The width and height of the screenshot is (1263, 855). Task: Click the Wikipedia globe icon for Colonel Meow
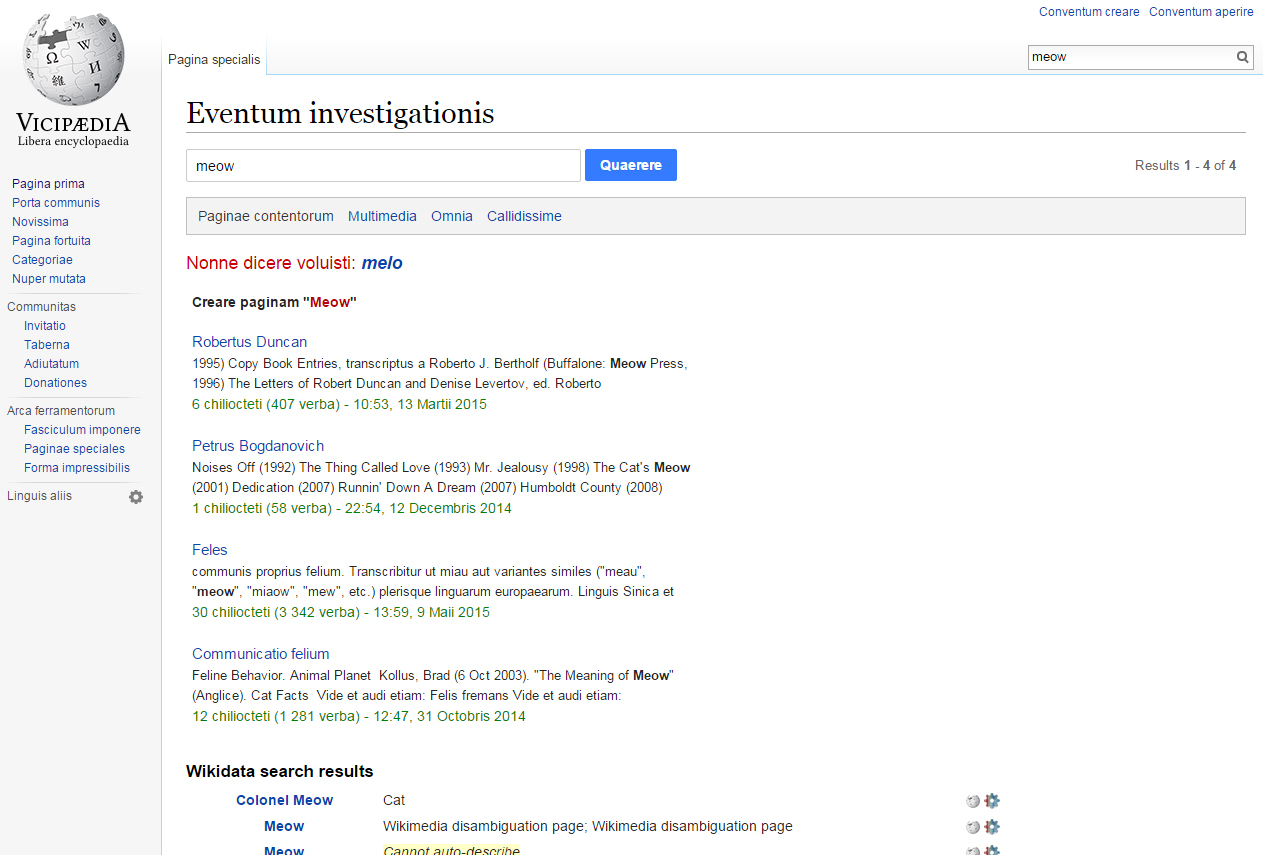973,801
